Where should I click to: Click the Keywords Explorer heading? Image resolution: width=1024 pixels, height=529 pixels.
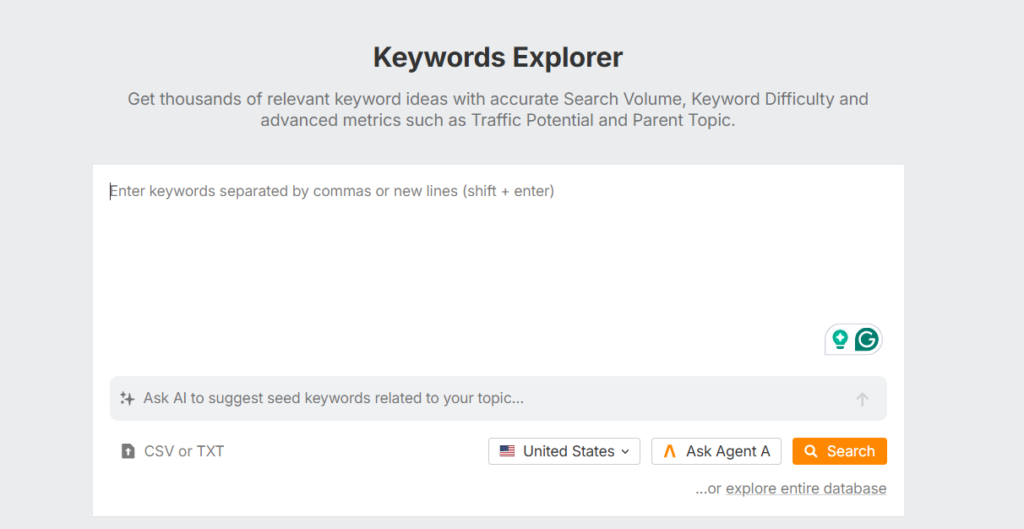coord(498,57)
